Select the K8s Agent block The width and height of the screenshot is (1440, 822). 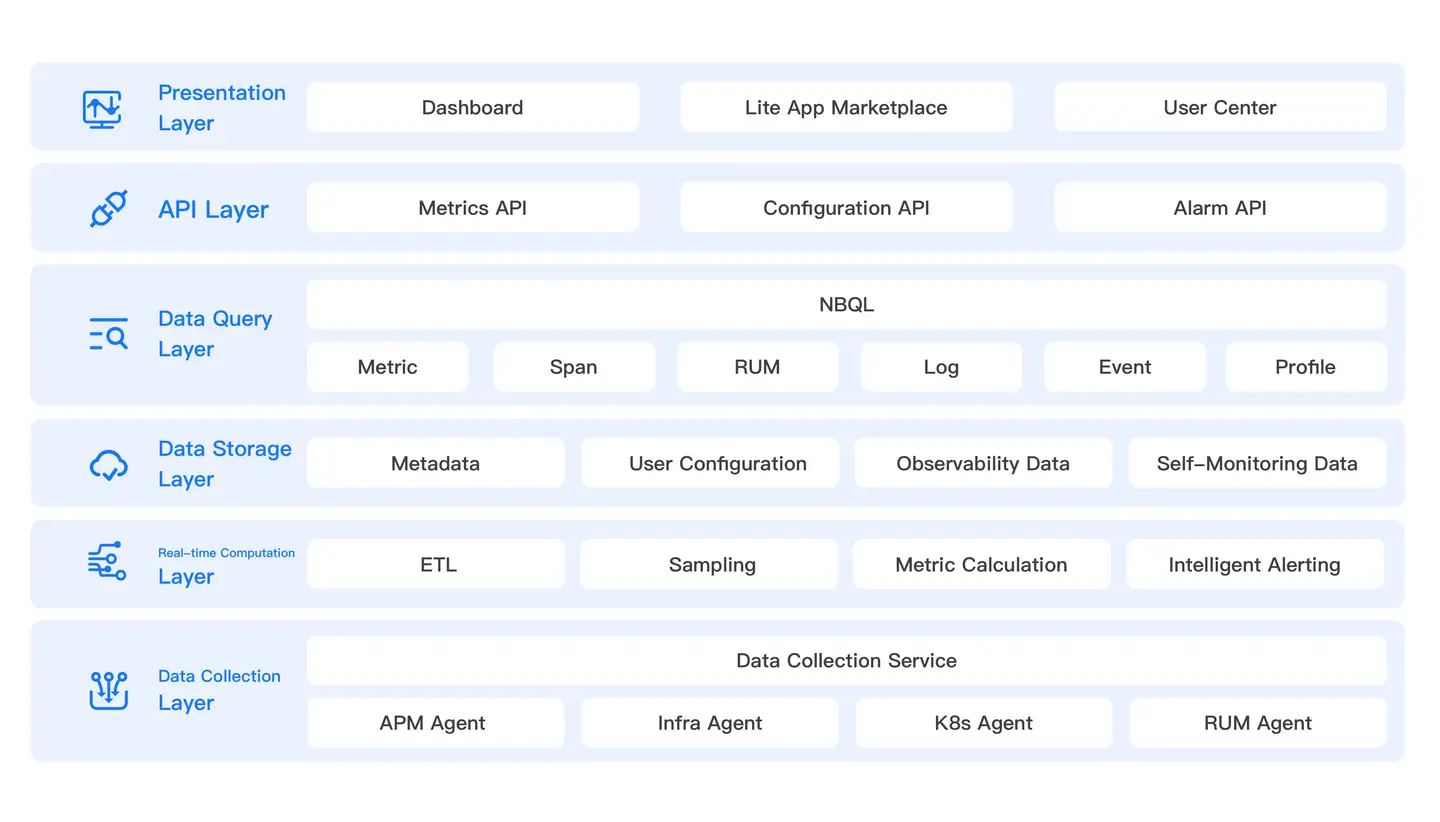pyautogui.click(x=983, y=722)
